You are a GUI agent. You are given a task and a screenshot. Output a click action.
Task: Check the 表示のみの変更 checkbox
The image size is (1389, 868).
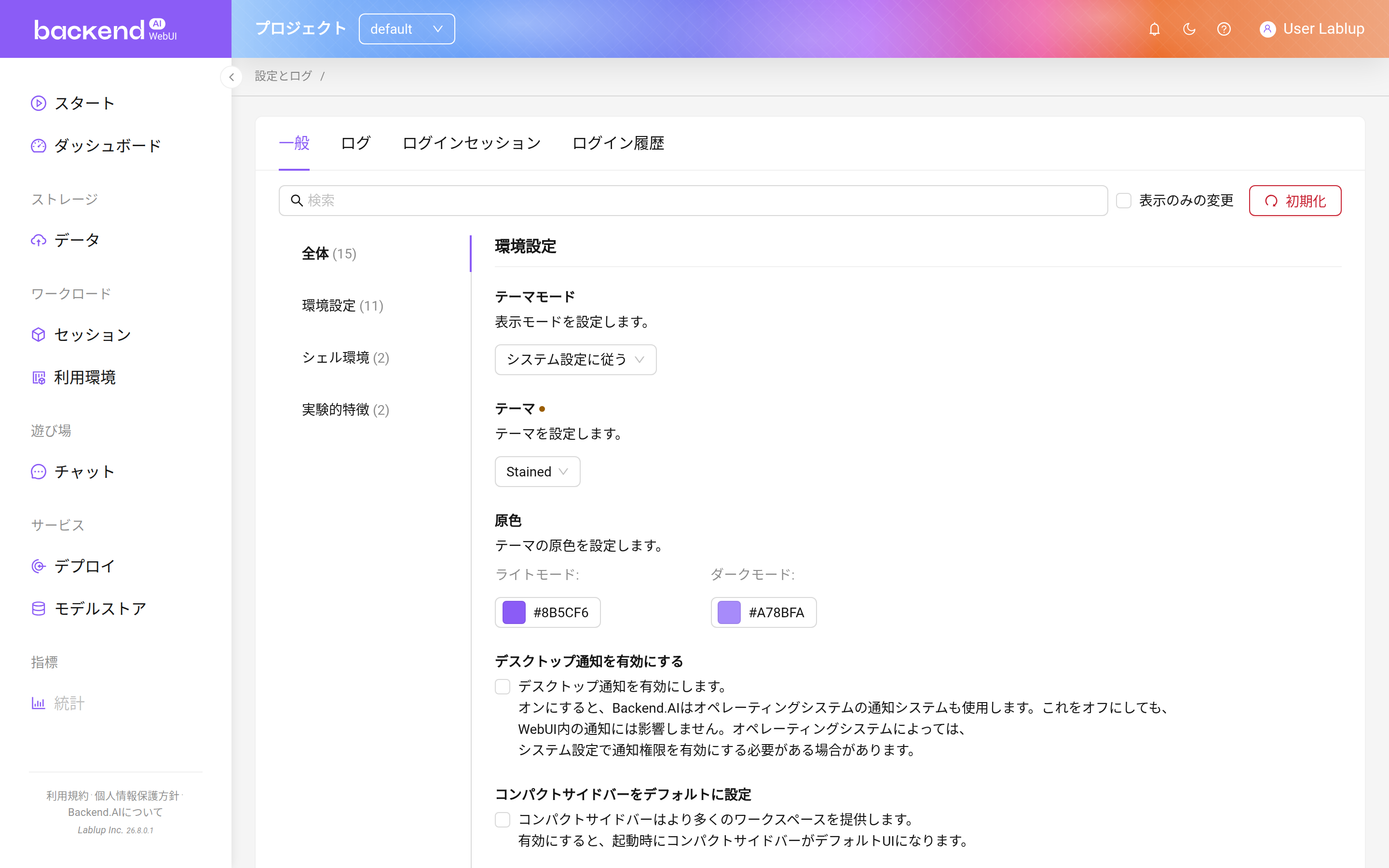[1123, 200]
